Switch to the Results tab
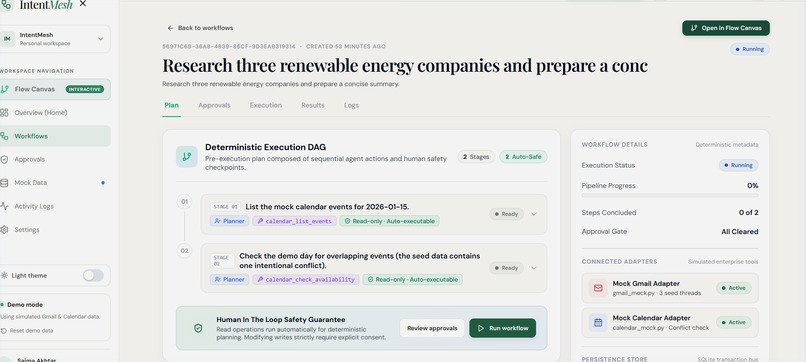The width and height of the screenshot is (806, 362). point(313,105)
